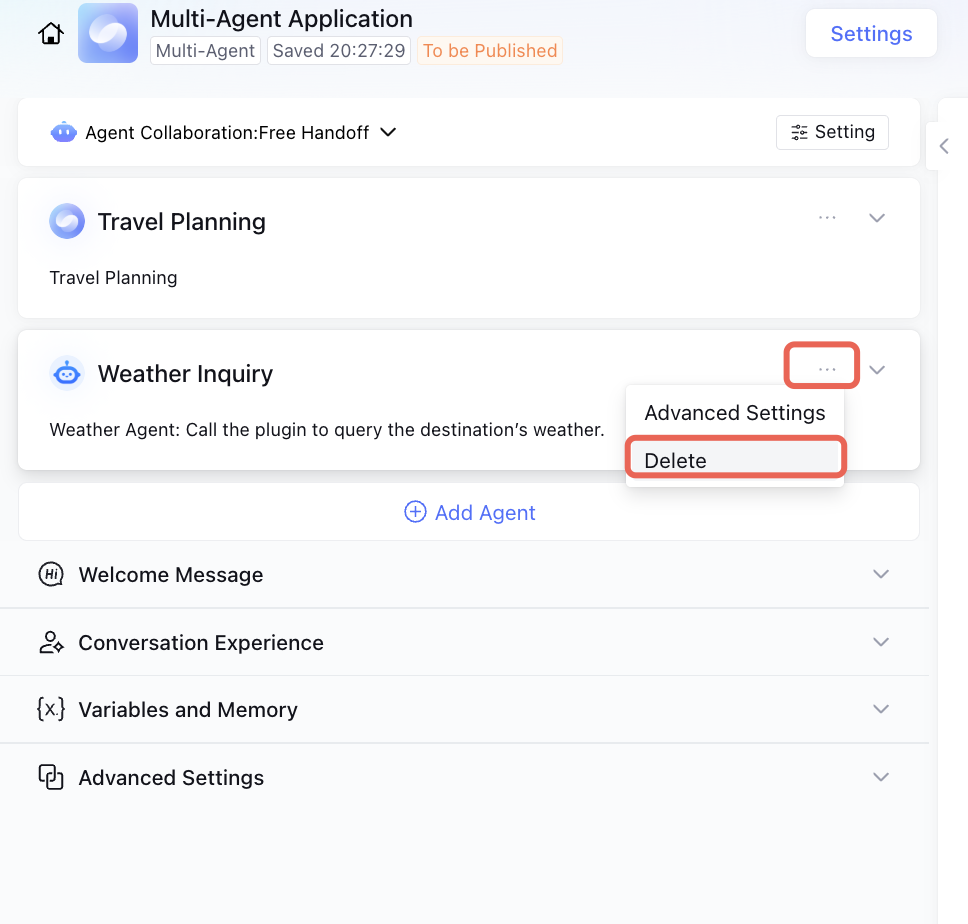Viewport: 968px width, 924px height.
Task: Collapse the right side panel arrow
Action: 944,147
